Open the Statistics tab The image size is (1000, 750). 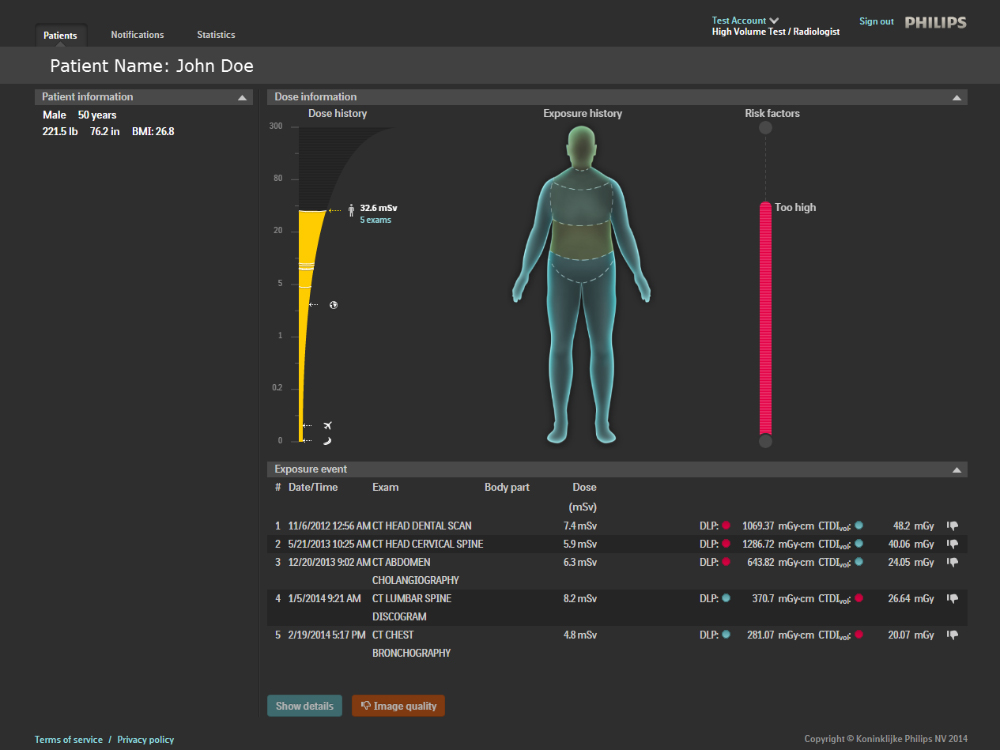point(216,35)
